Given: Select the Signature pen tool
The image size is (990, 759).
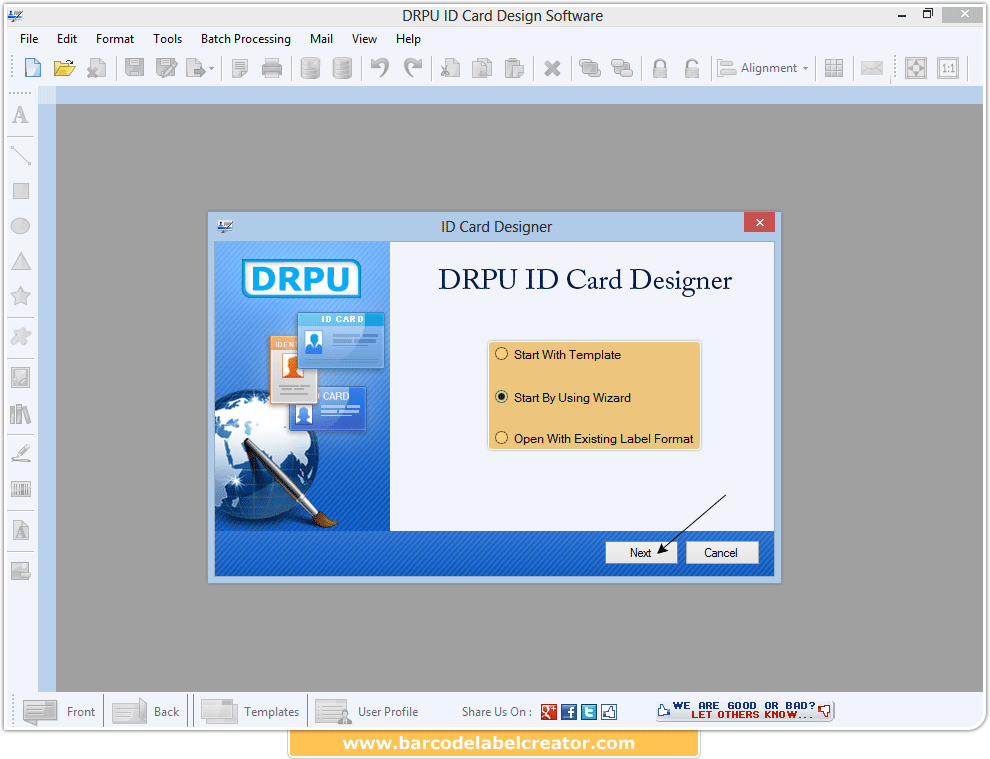Looking at the screenshot, I should pyautogui.click(x=21, y=453).
